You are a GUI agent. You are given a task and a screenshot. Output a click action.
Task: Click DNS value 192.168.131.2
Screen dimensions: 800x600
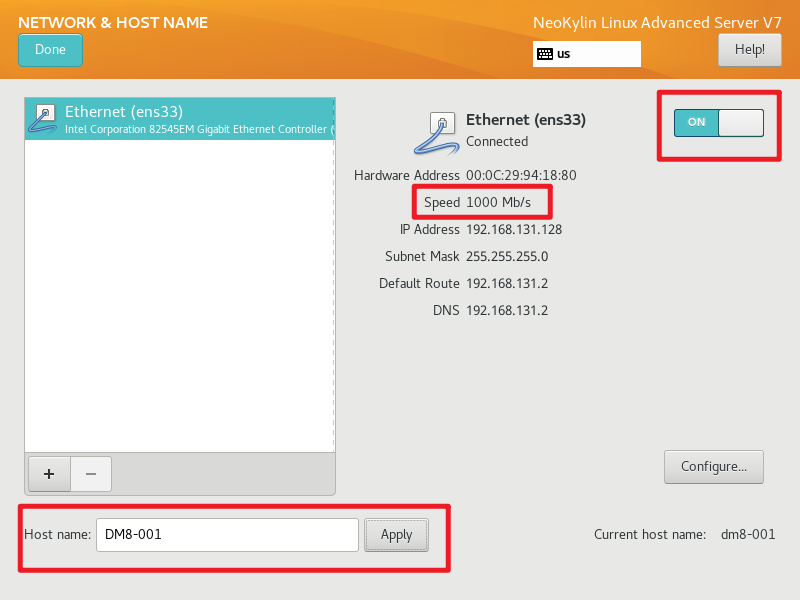pyautogui.click(x=507, y=311)
